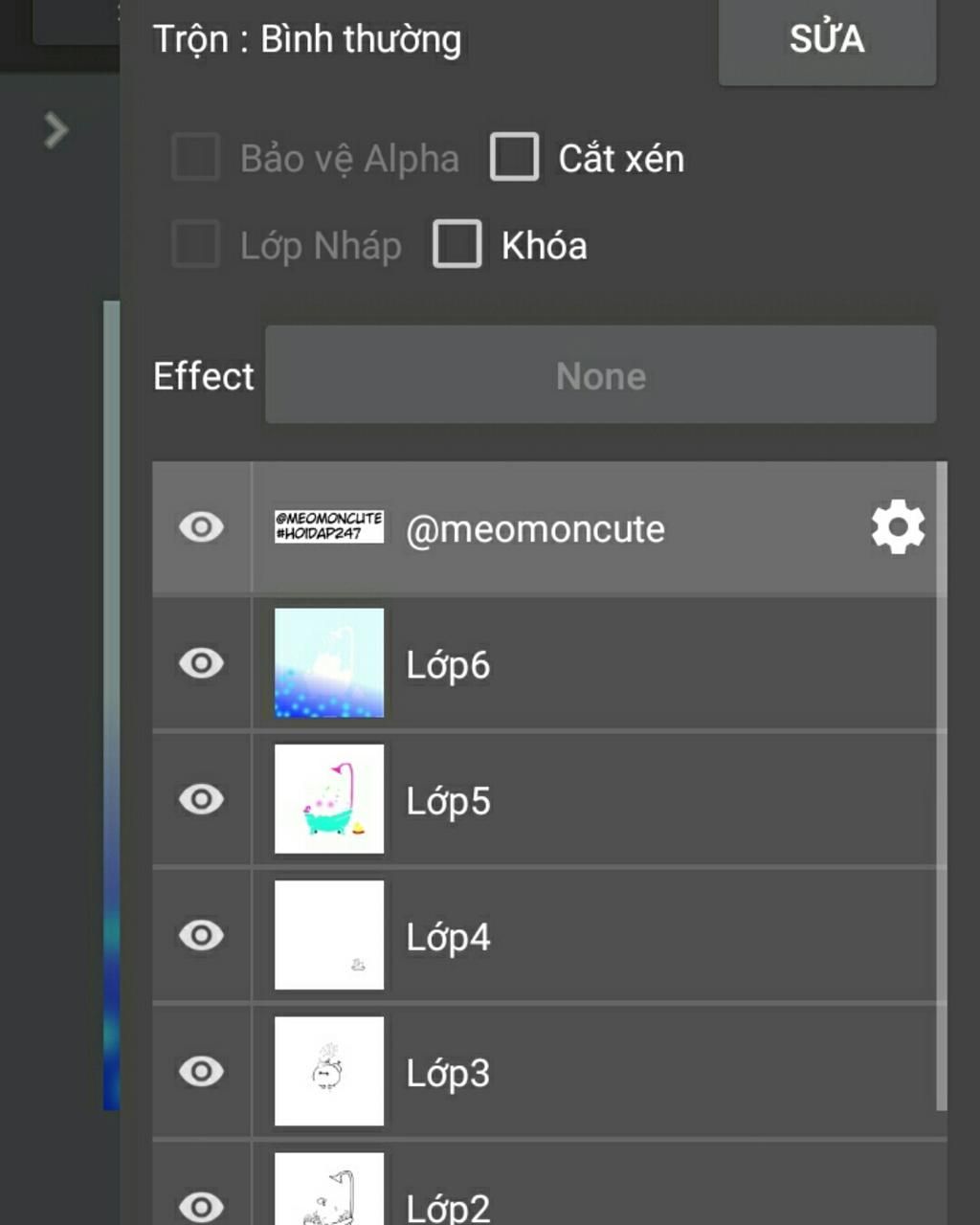Enable the Cắt xén checkbox
Screen dimensions: 980x1225
click(514, 157)
